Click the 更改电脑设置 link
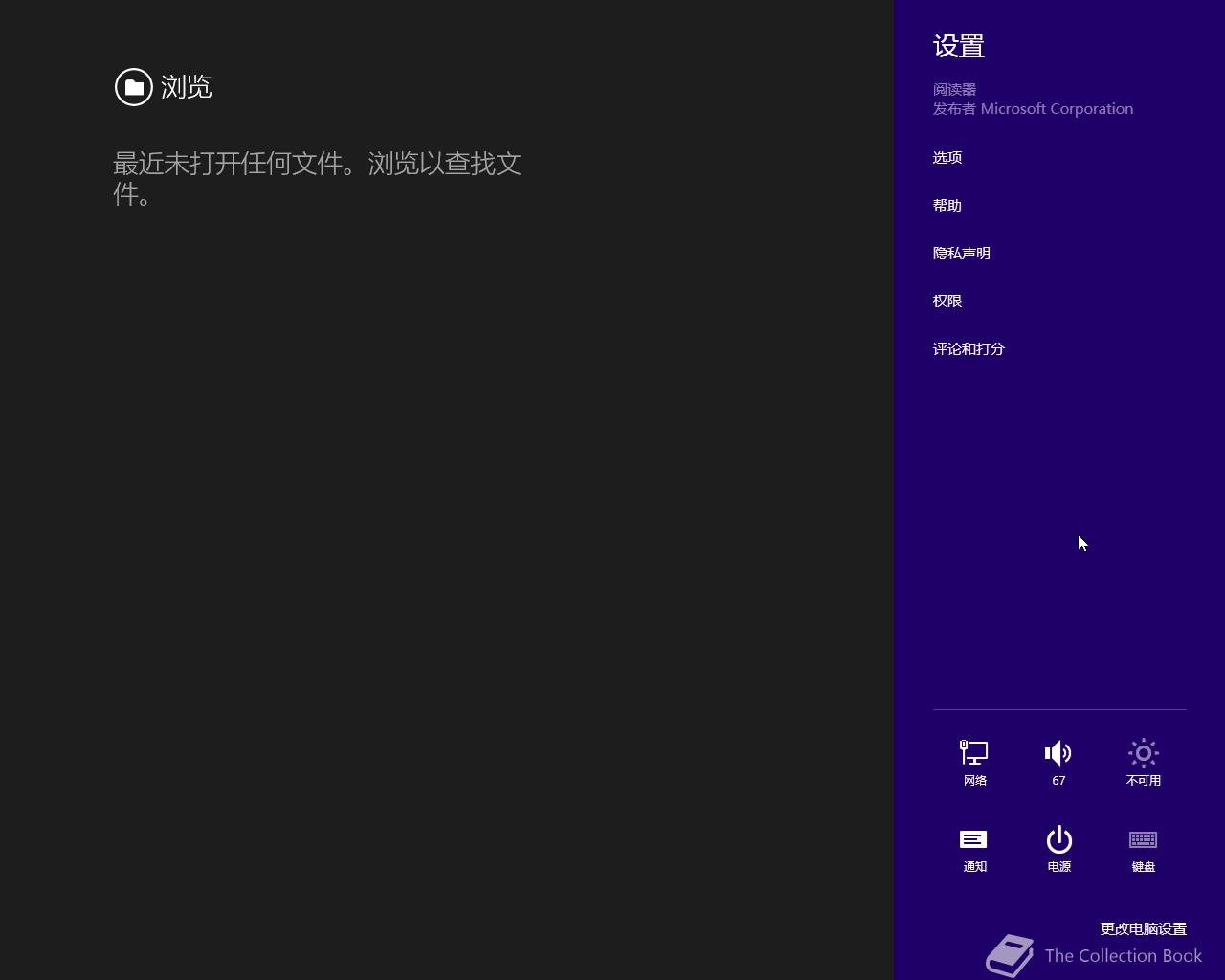Image resolution: width=1225 pixels, height=980 pixels. (1144, 928)
